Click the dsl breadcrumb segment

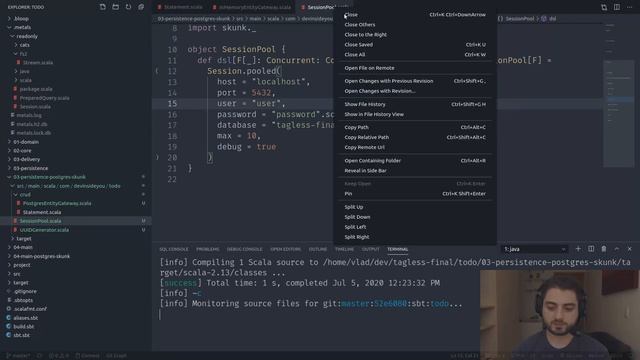552,19
